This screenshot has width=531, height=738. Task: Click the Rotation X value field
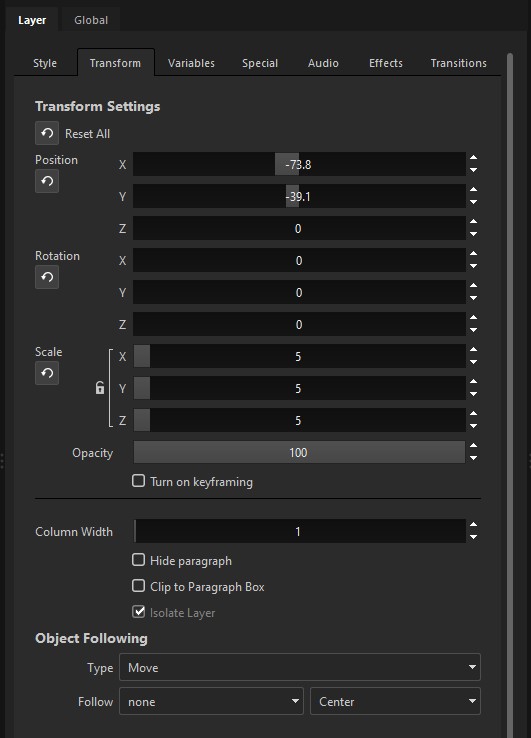pos(299,260)
